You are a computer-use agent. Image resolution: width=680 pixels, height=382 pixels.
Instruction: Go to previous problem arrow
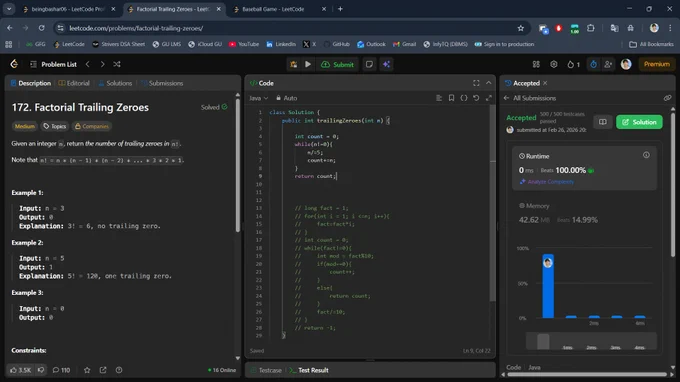[x=88, y=64]
